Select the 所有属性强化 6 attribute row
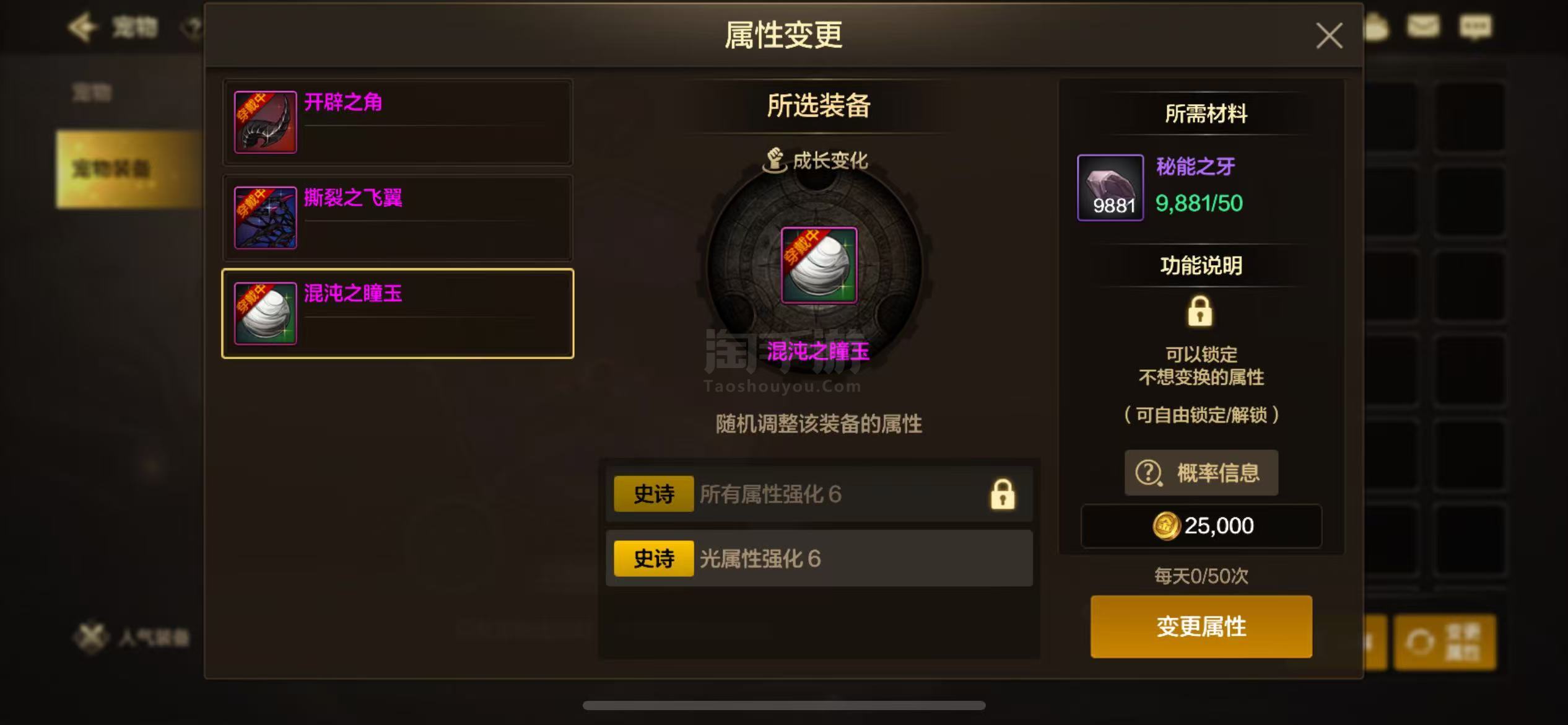The height and width of the screenshot is (725, 1568). point(819,494)
